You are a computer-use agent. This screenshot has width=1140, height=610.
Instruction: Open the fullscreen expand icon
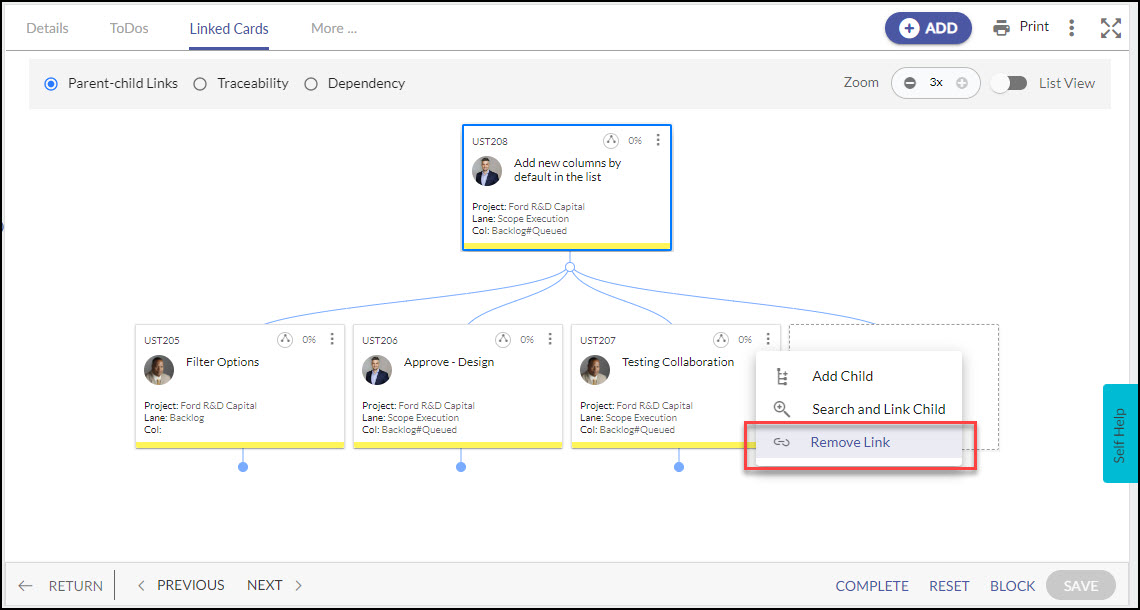point(1110,28)
